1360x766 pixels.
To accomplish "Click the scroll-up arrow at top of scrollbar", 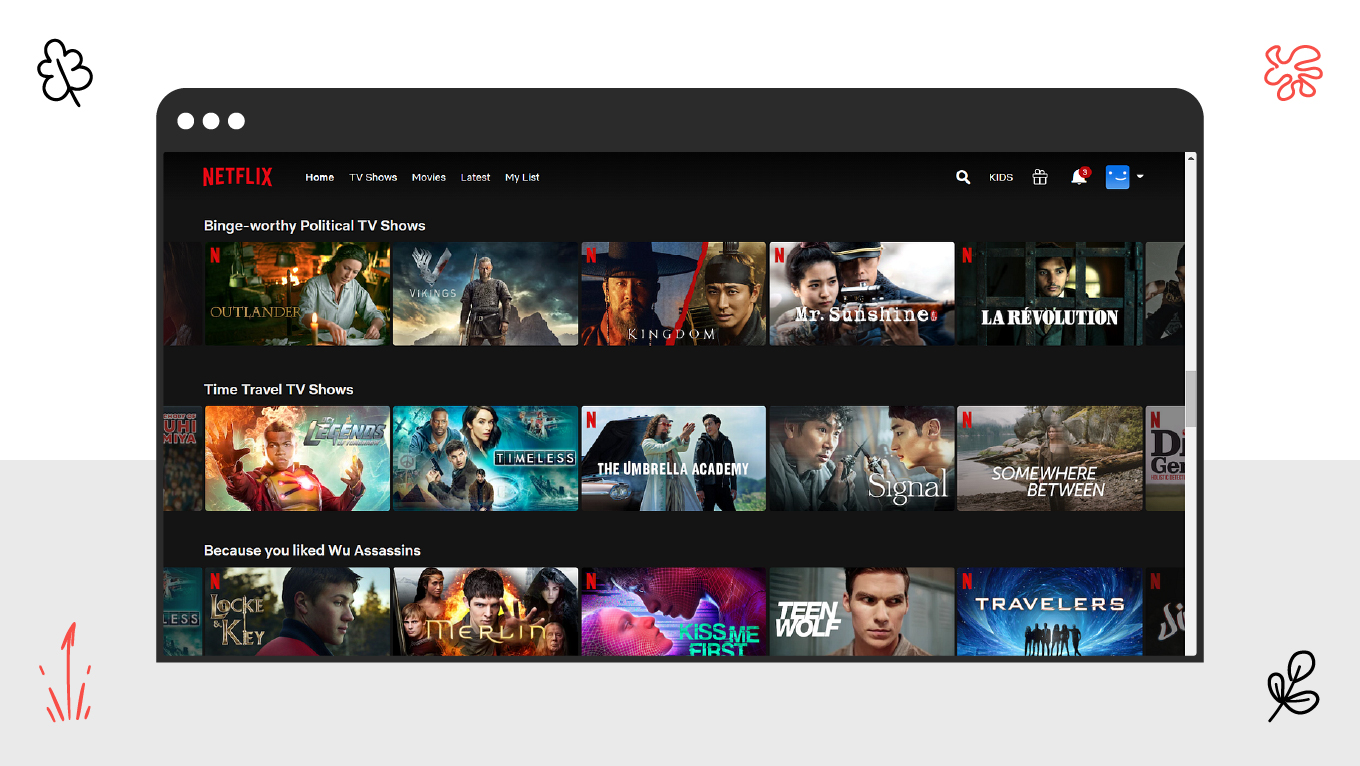I will tap(1189, 159).
